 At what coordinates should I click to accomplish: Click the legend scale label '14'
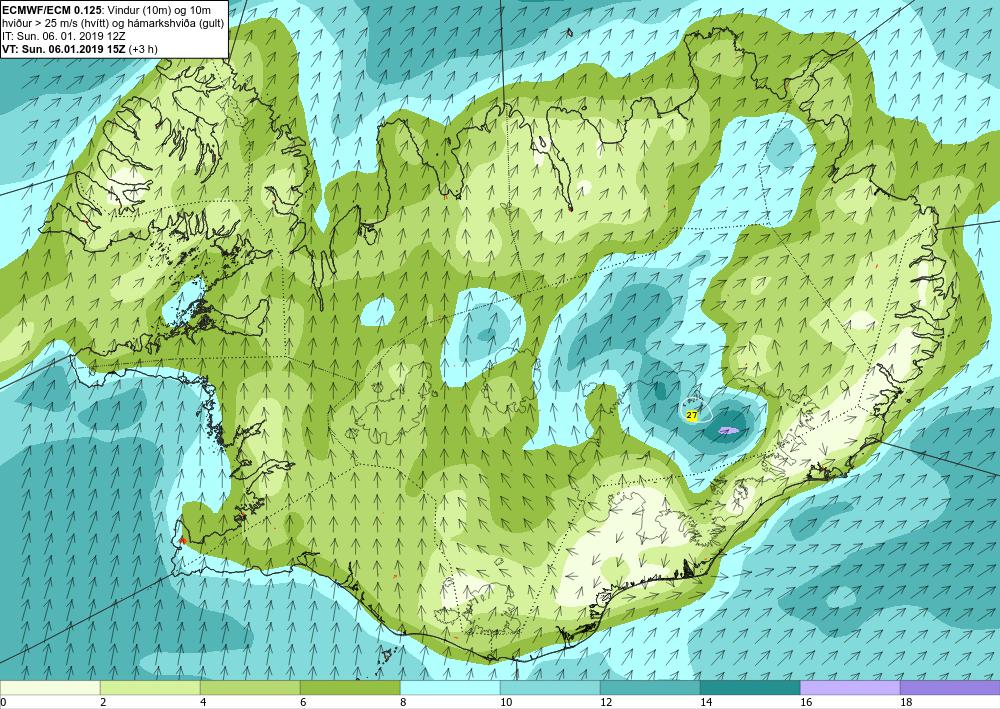click(706, 702)
